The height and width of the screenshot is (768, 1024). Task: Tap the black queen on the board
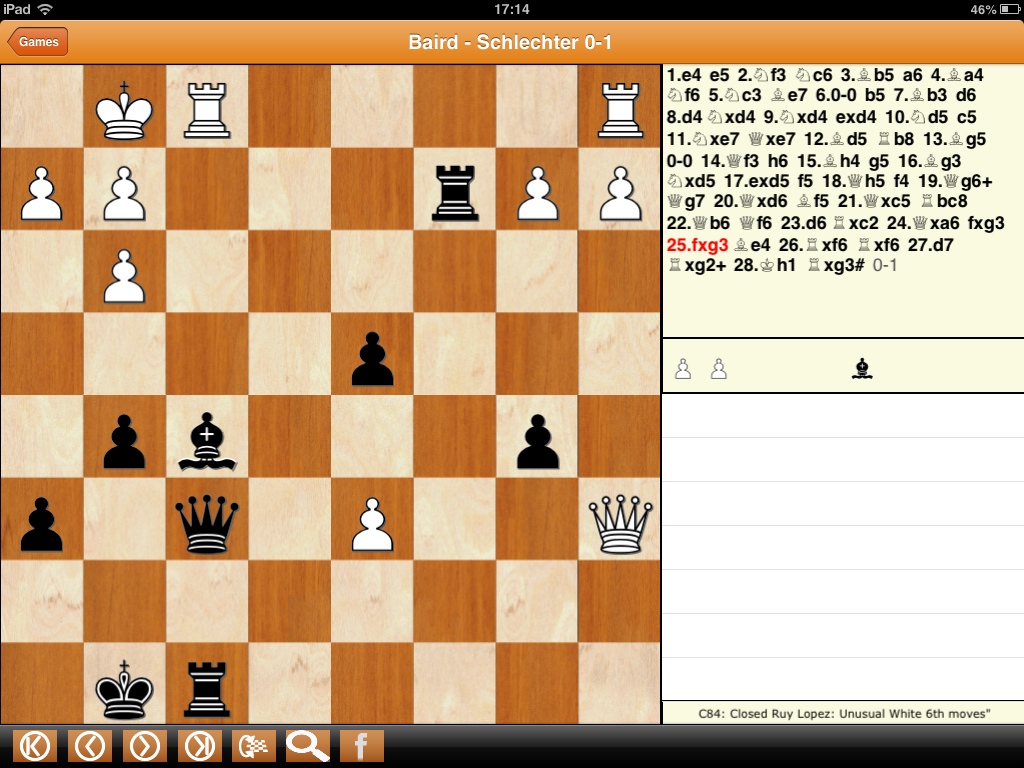click(x=206, y=519)
